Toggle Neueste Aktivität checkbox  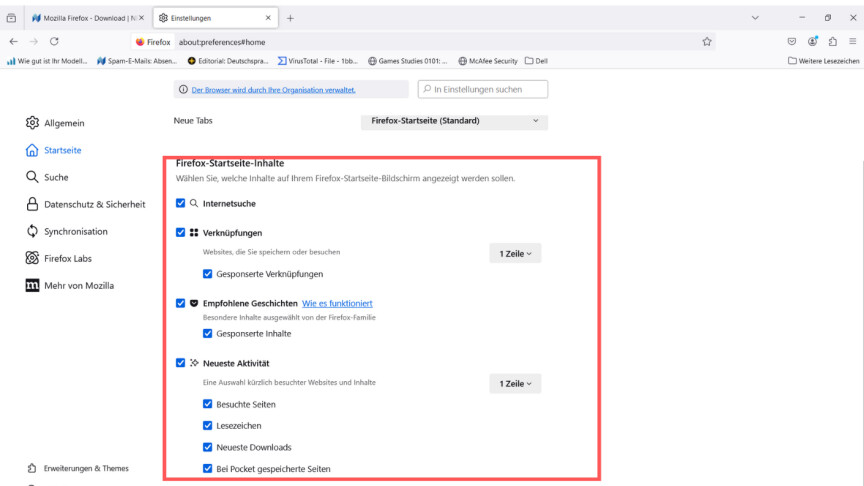(x=180, y=363)
